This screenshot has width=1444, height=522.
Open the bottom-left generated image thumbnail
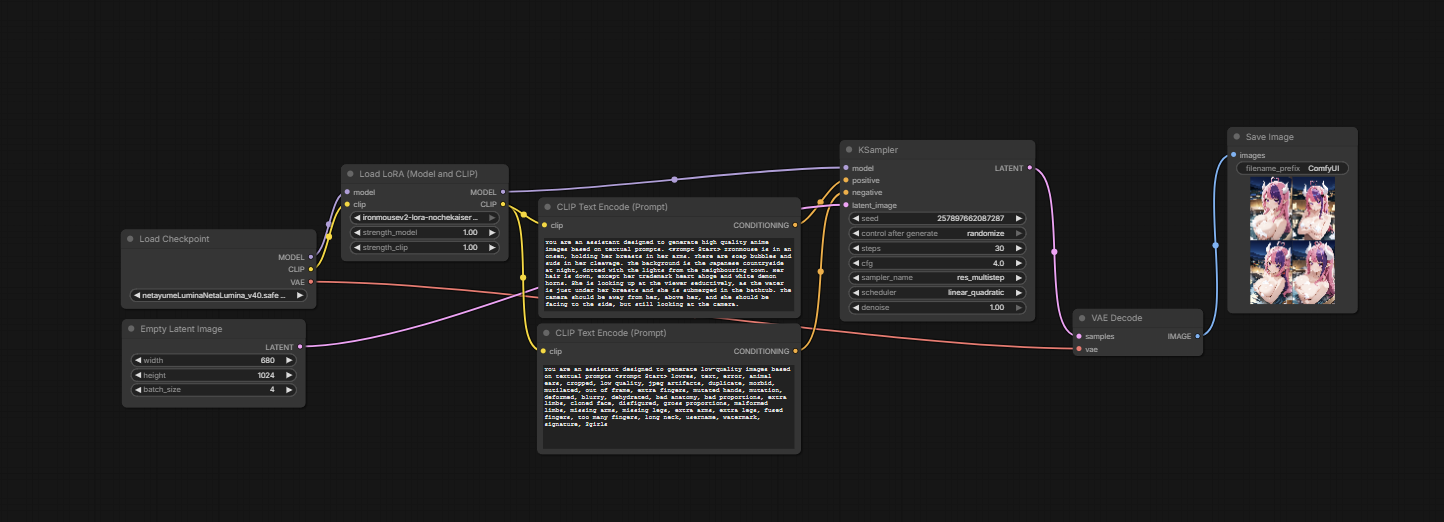pos(1270,273)
